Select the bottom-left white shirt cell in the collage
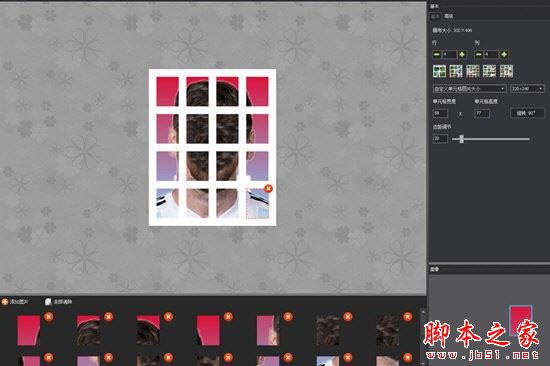550x366 pixels. point(167,203)
